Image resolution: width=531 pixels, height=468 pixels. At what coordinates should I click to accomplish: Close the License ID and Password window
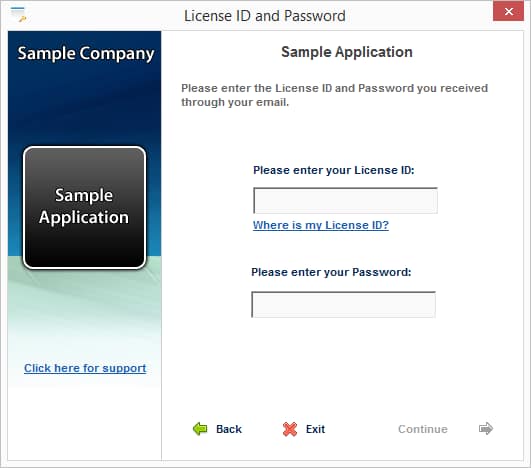[508, 12]
